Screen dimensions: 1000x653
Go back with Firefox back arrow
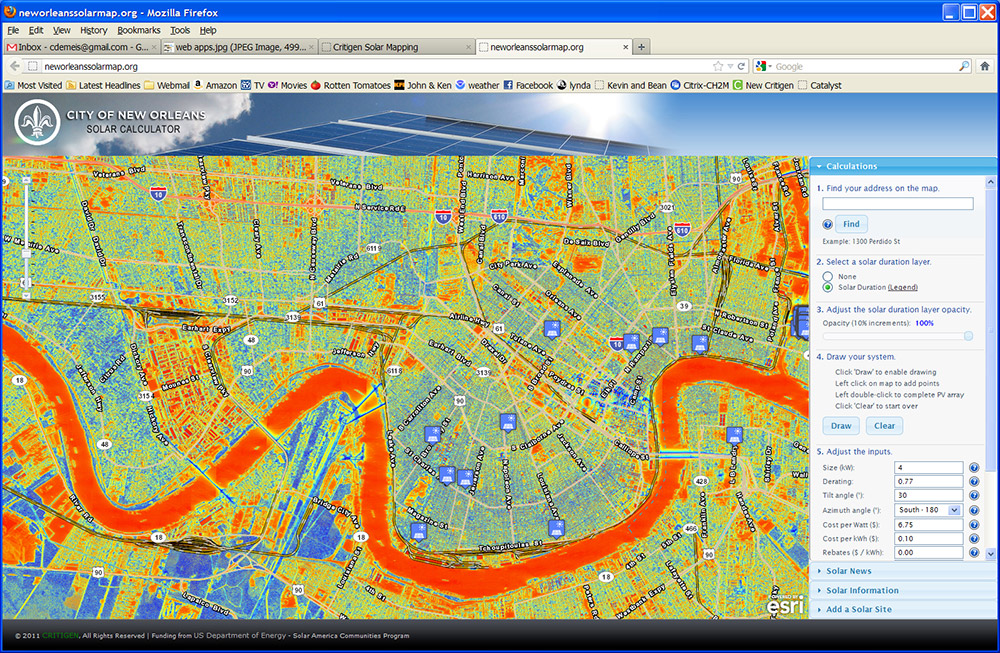(15, 66)
